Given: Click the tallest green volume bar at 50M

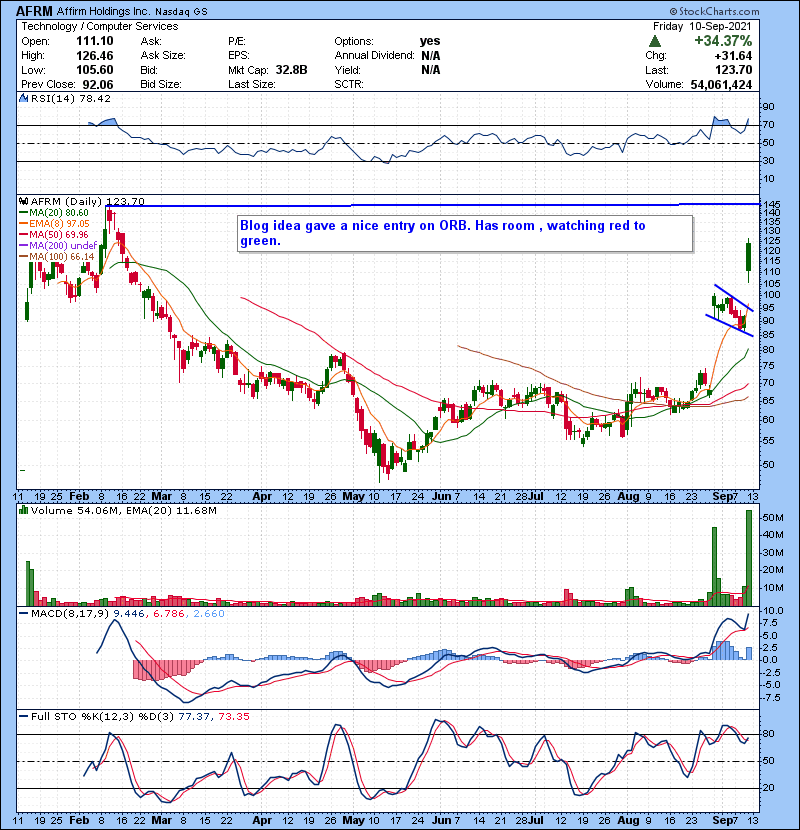Looking at the screenshot, I should click(749, 558).
